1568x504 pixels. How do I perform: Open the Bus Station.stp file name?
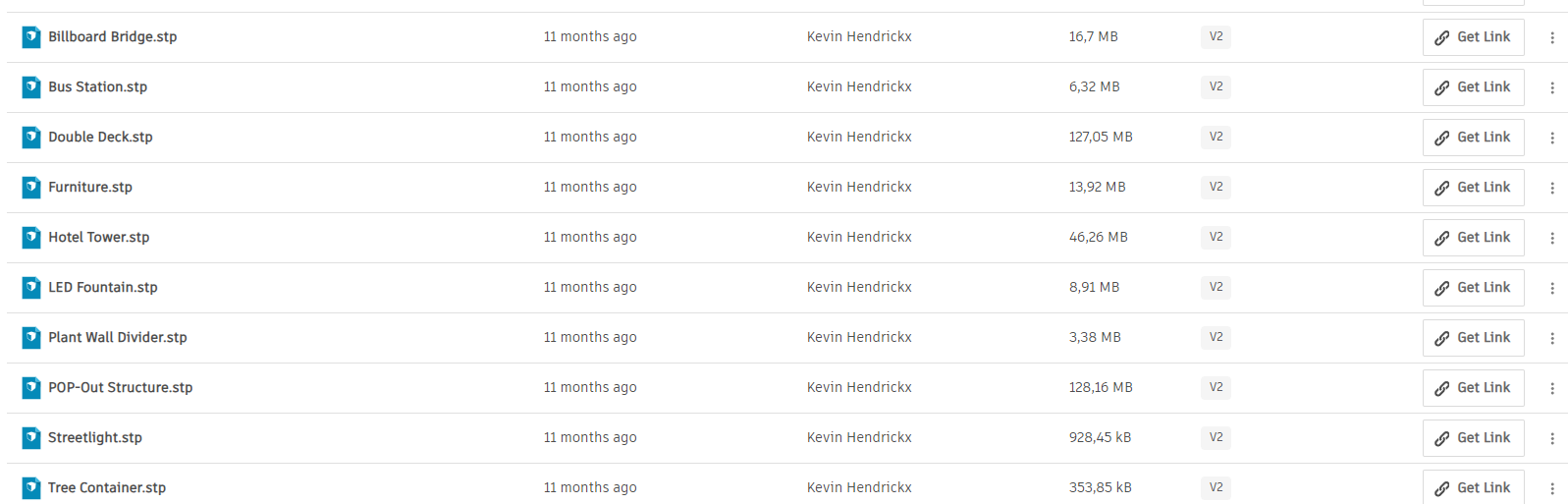98,87
